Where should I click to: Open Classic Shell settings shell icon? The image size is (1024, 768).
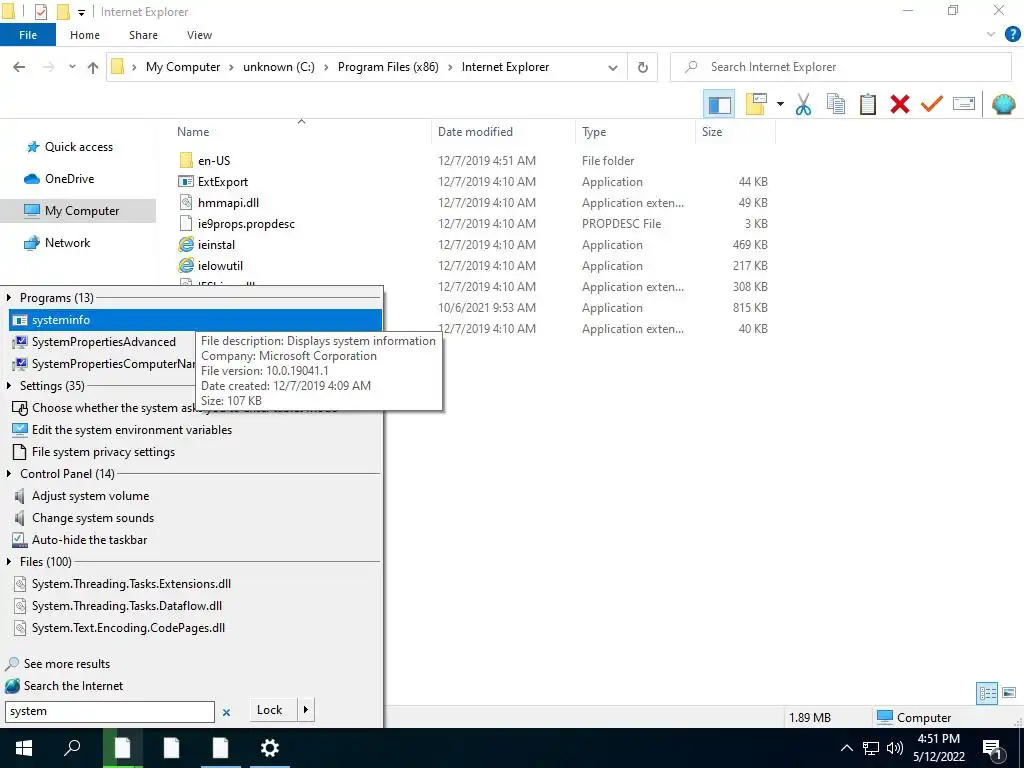(x=1003, y=104)
